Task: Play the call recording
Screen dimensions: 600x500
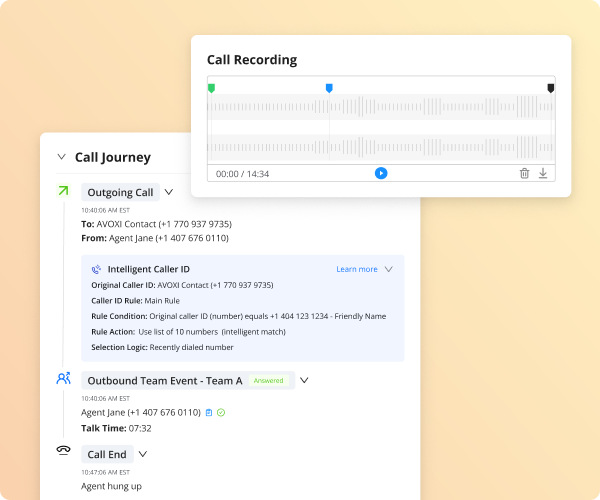Action: pyautogui.click(x=381, y=173)
